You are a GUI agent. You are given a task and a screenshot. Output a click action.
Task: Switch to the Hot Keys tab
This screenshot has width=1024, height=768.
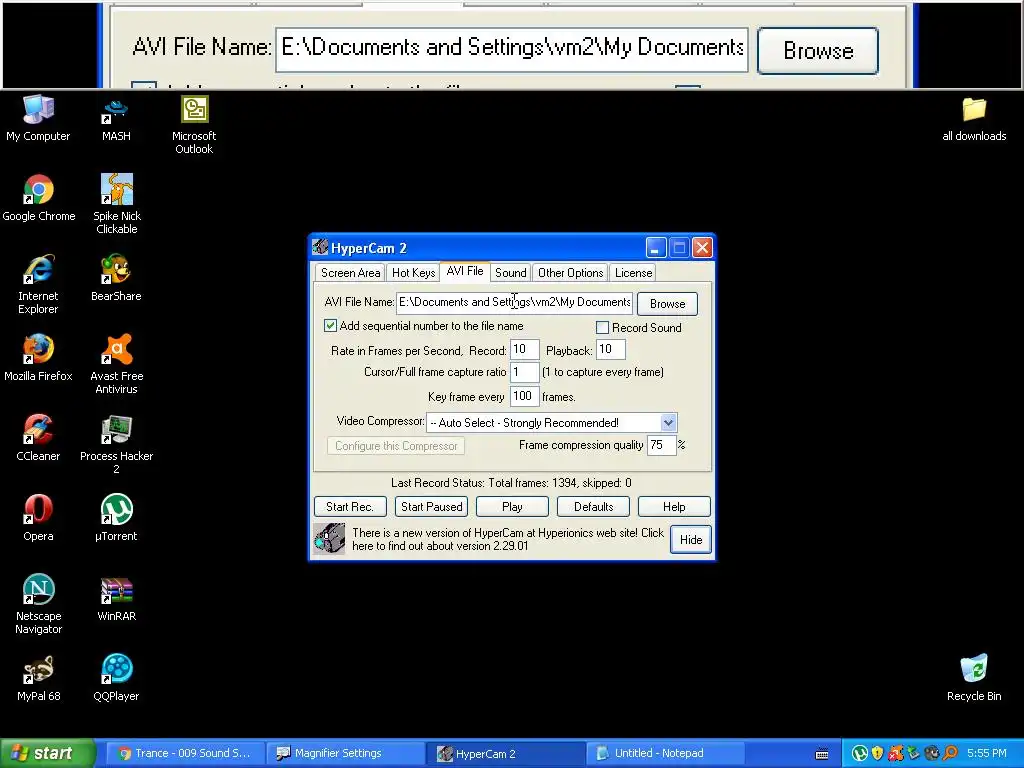coord(413,273)
